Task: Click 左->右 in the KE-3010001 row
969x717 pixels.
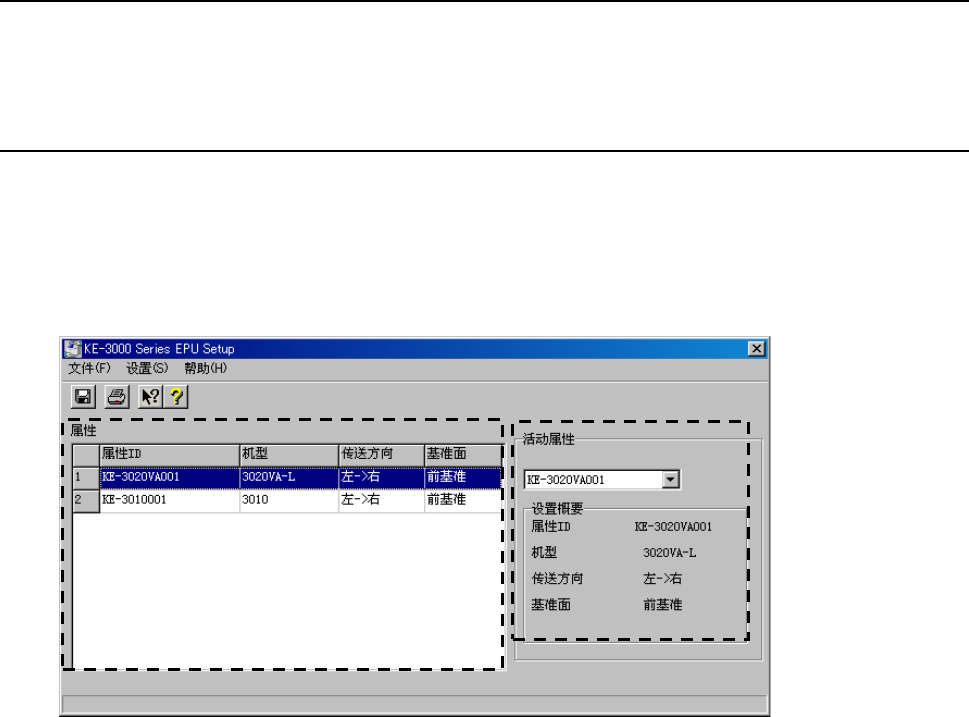Action: click(x=381, y=501)
